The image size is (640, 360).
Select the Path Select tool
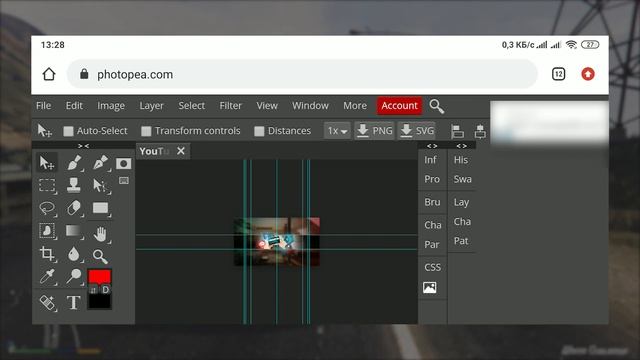[100, 185]
